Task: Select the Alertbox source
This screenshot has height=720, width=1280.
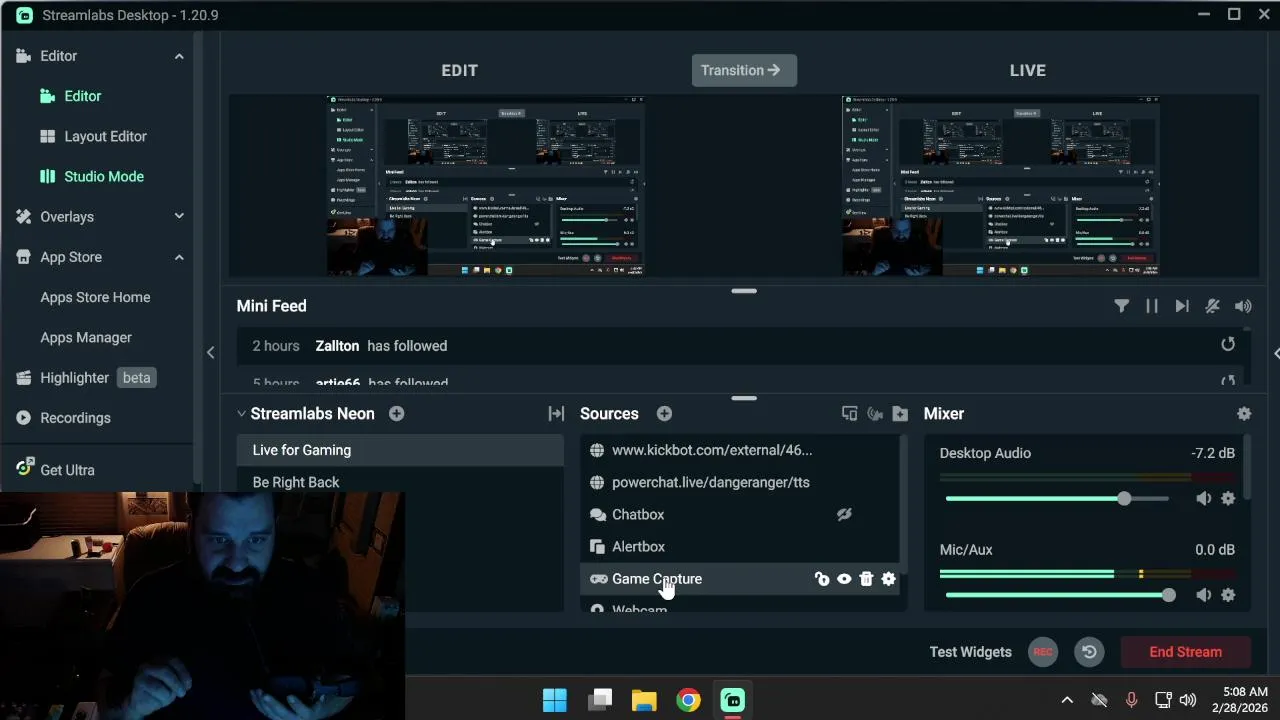Action: [x=740, y=546]
